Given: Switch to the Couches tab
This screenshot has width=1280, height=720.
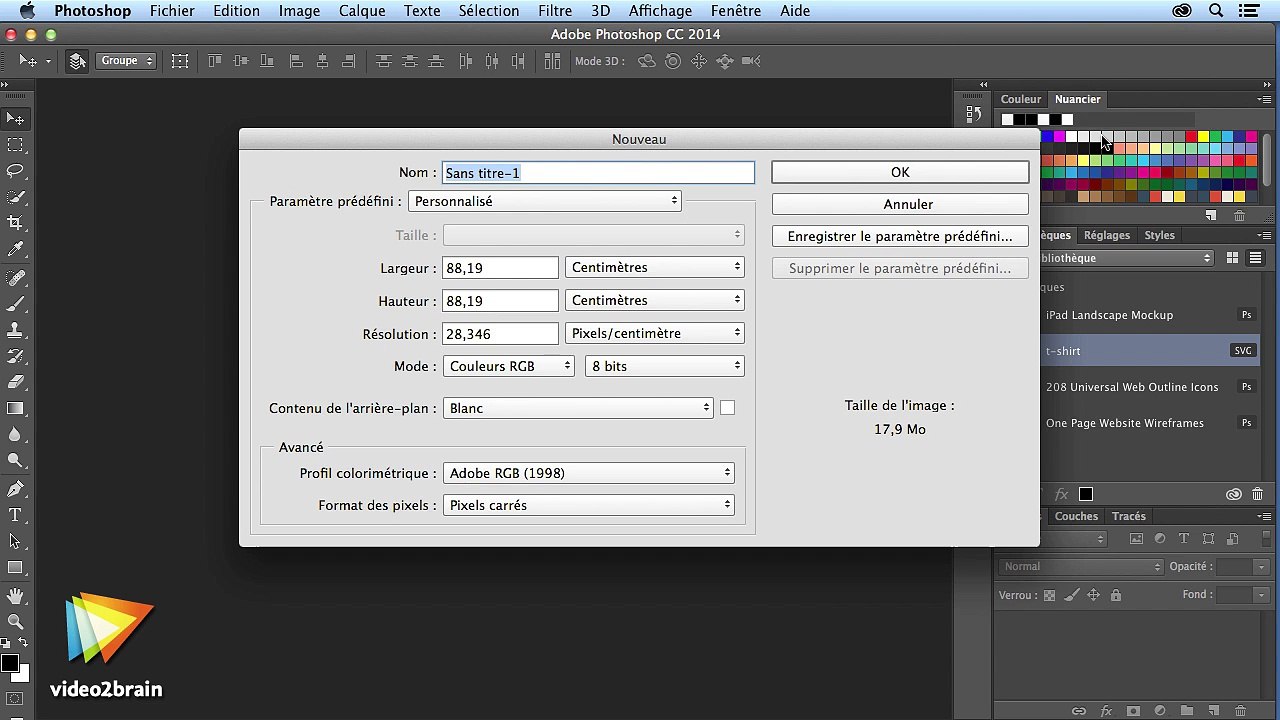Looking at the screenshot, I should pos(1076,516).
